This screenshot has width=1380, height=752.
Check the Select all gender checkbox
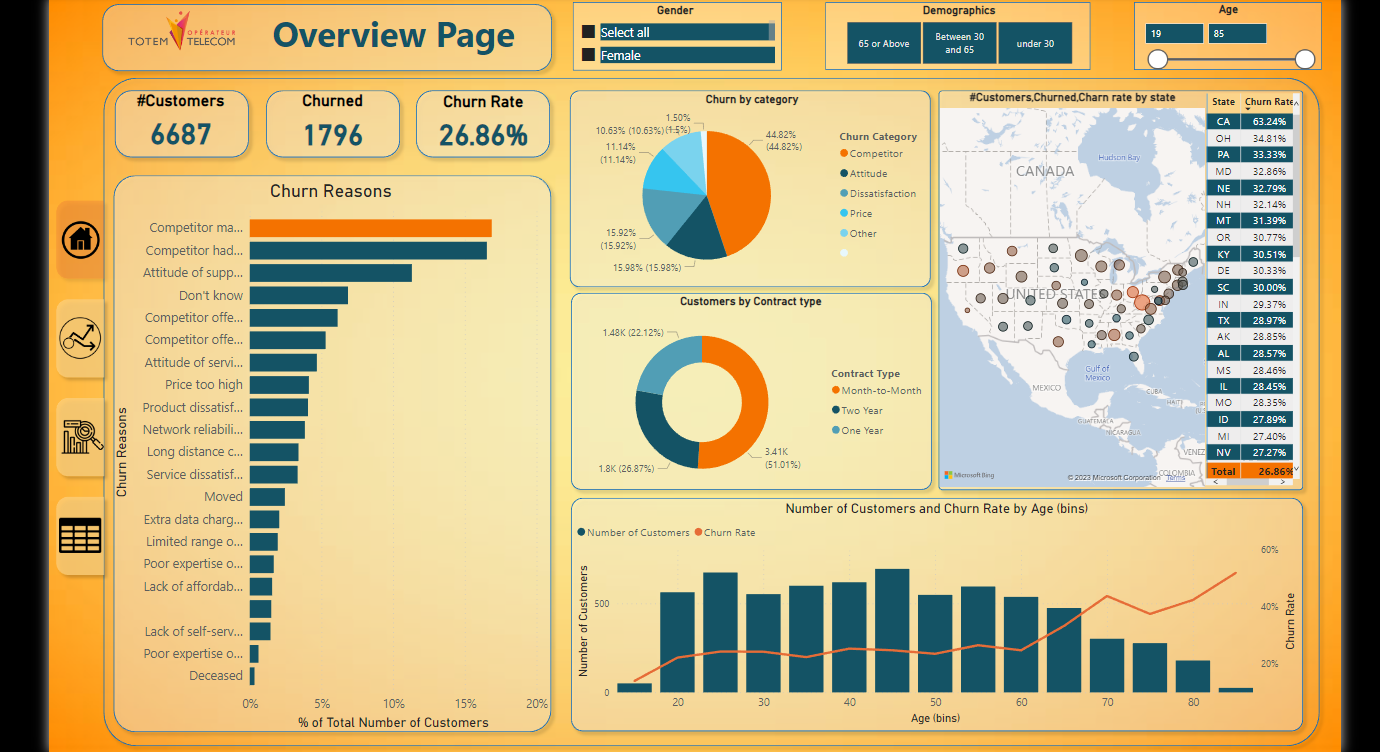(588, 32)
